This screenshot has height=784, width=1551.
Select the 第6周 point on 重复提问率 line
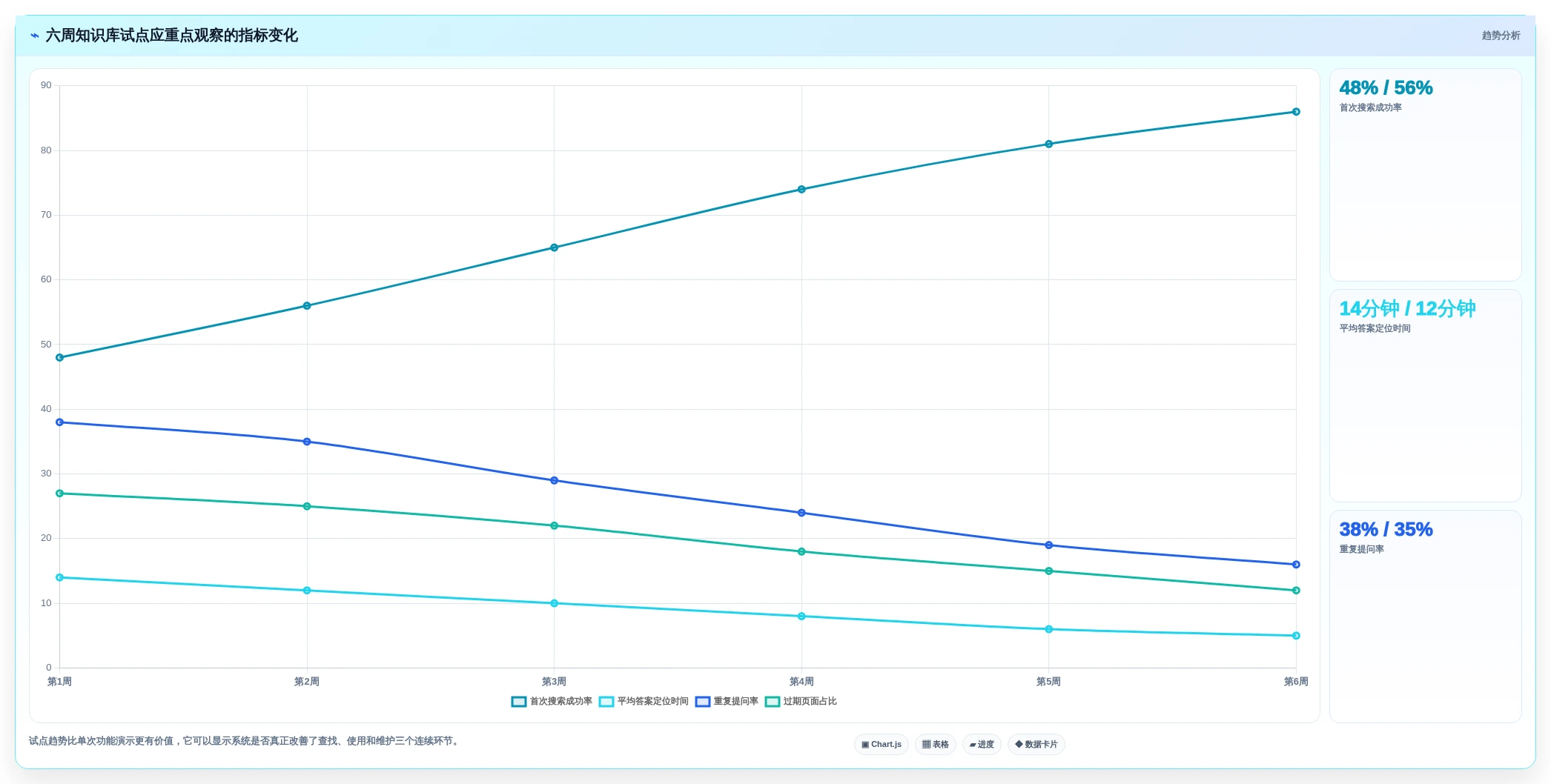tap(1296, 565)
